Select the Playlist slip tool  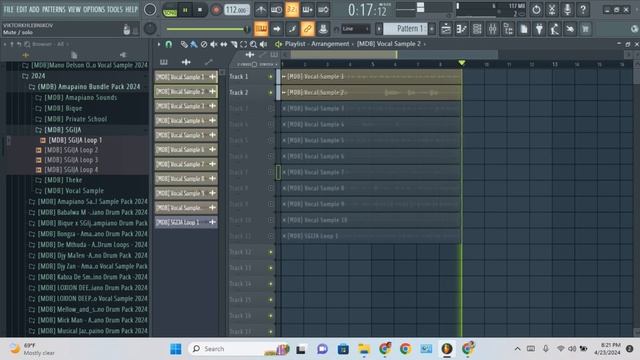coord(224,44)
